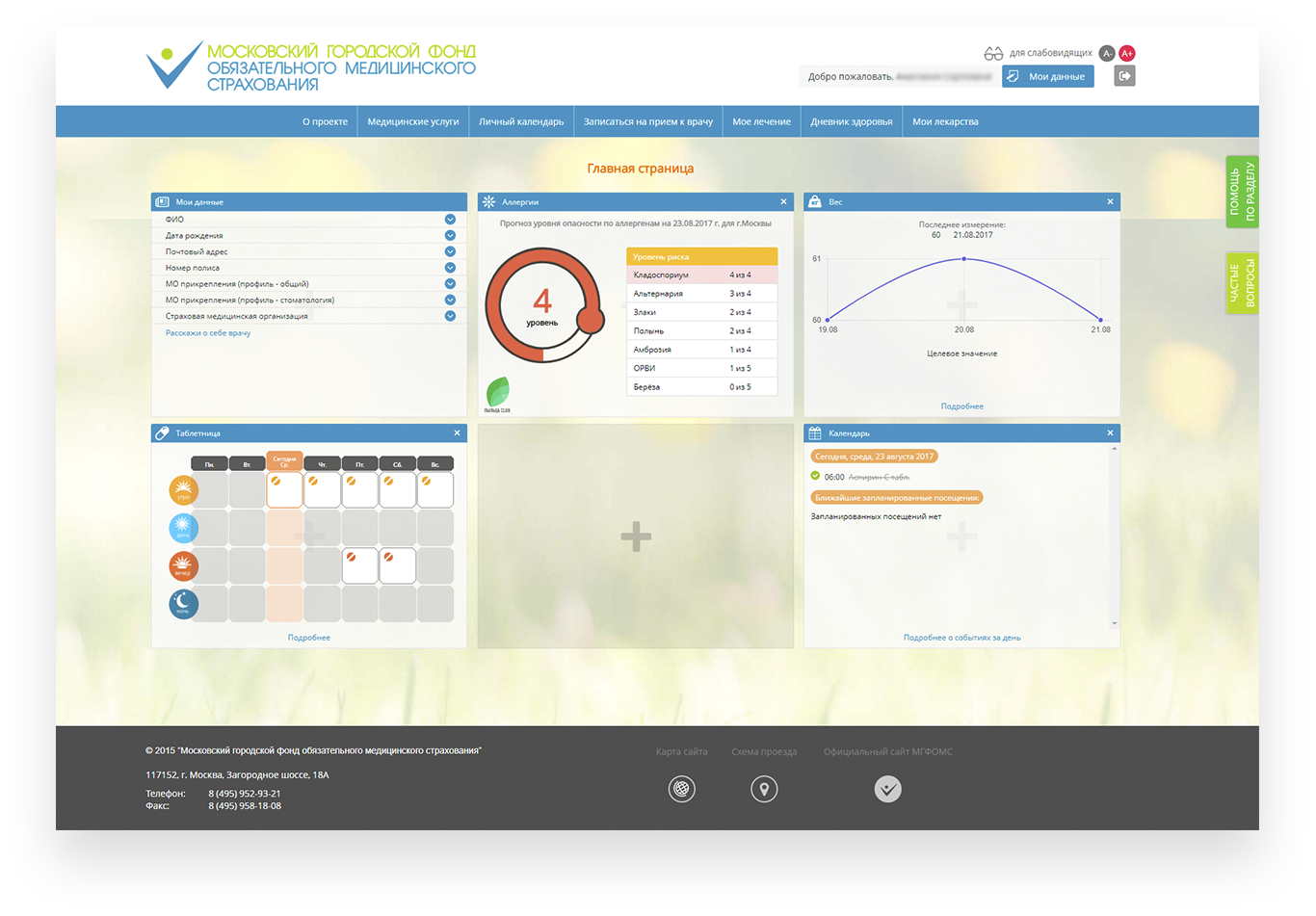
Task: Expand the Номер полиса row
Action: pyautogui.click(x=450, y=268)
